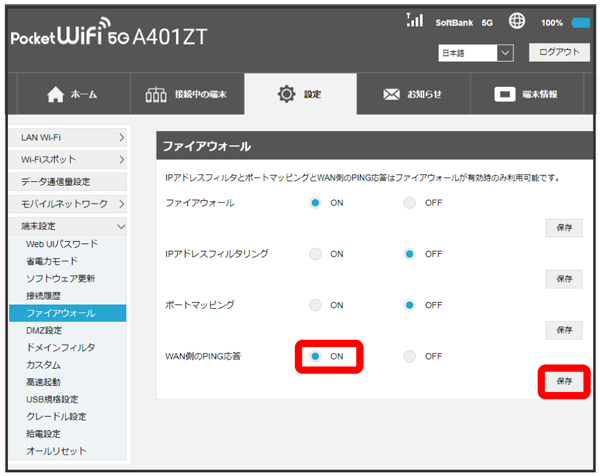
Task: Click the battery level icon
Action: click(x=581, y=22)
